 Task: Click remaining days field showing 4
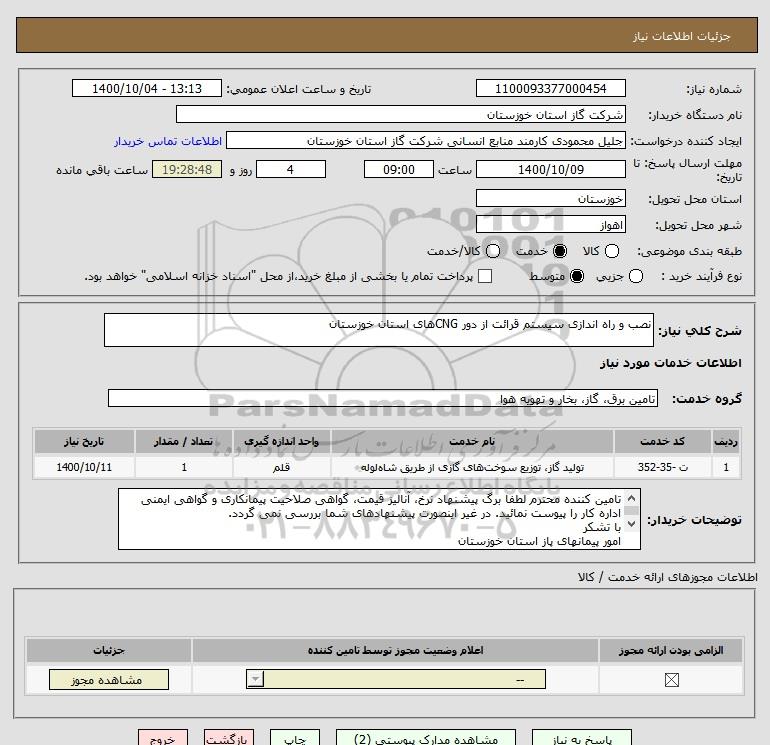pos(291,169)
